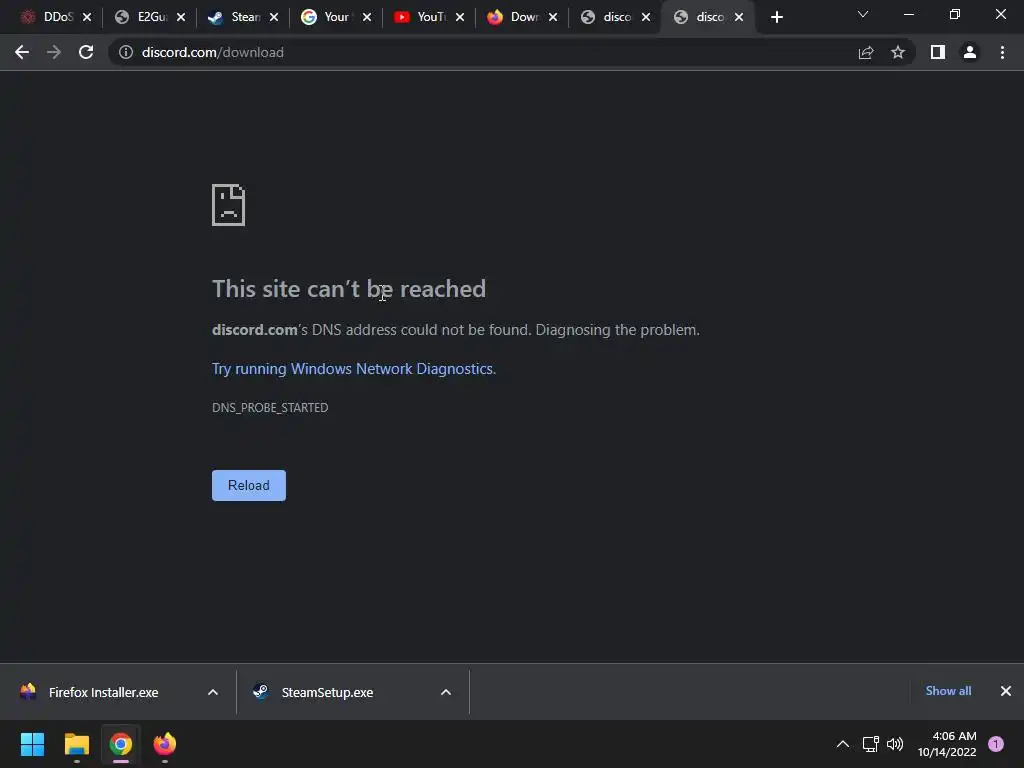Open the side panel icon
Image resolution: width=1024 pixels, height=768 pixels.
coord(938,52)
